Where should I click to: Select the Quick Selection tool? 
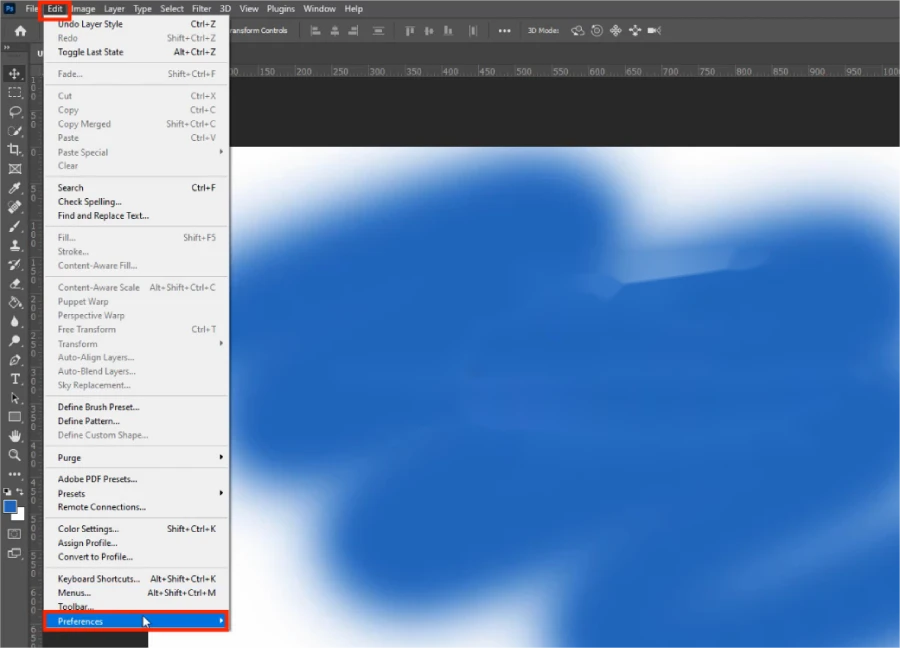click(x=14, y=131)
